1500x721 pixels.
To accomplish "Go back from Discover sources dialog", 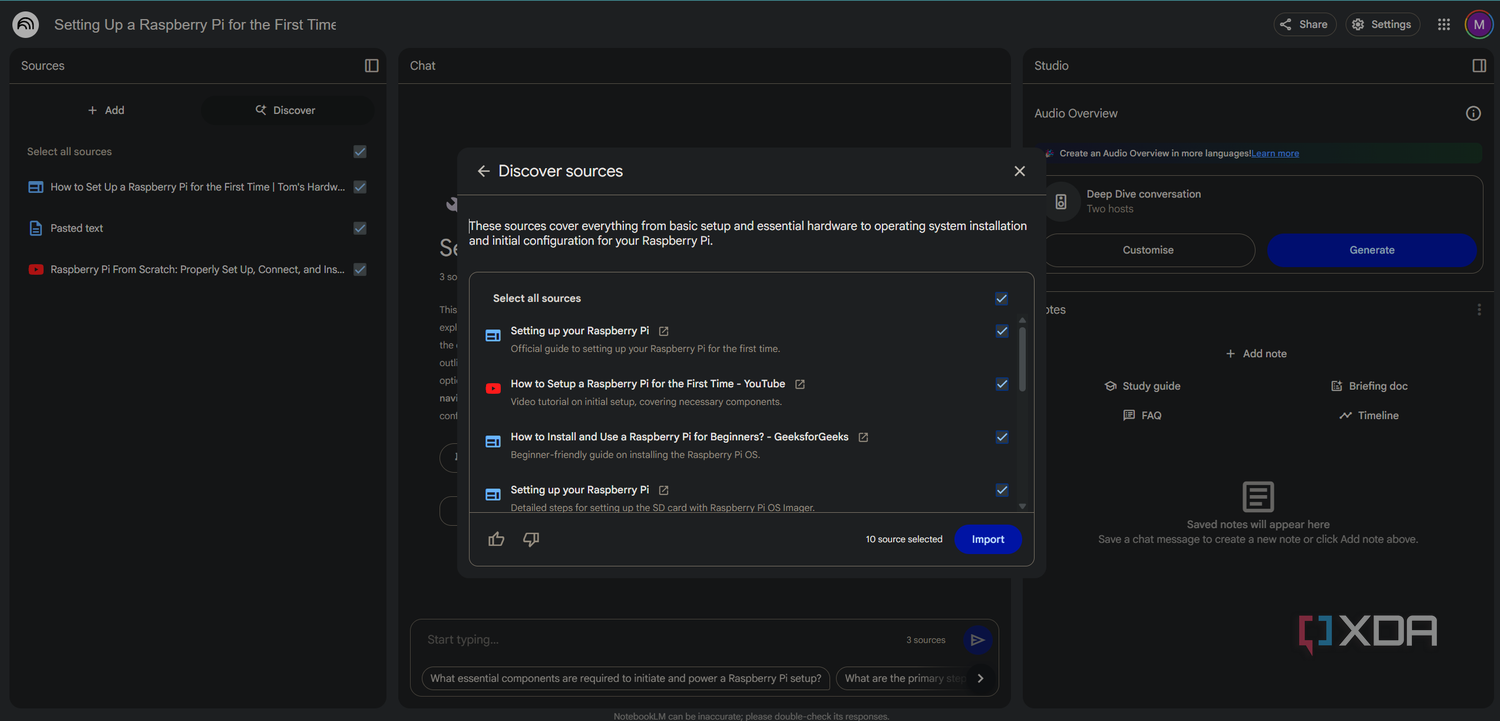I will pos(484,171).
